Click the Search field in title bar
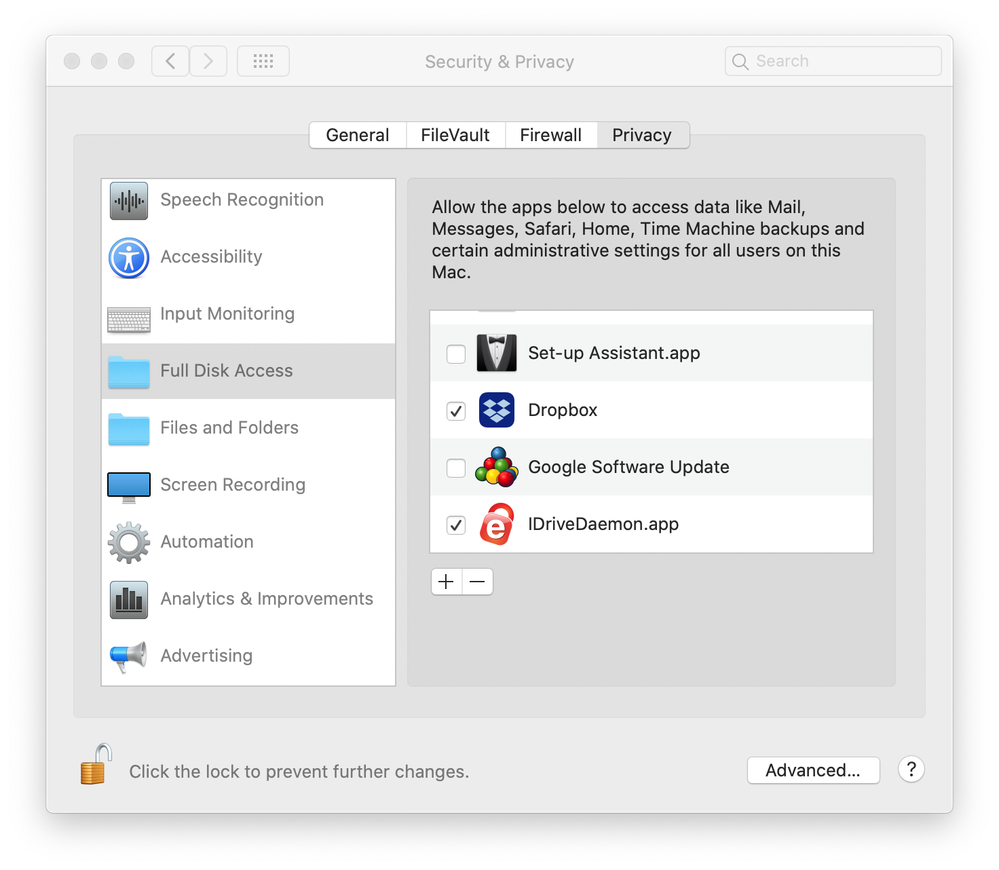The image size is (999, 870). (x=840, y=61)
